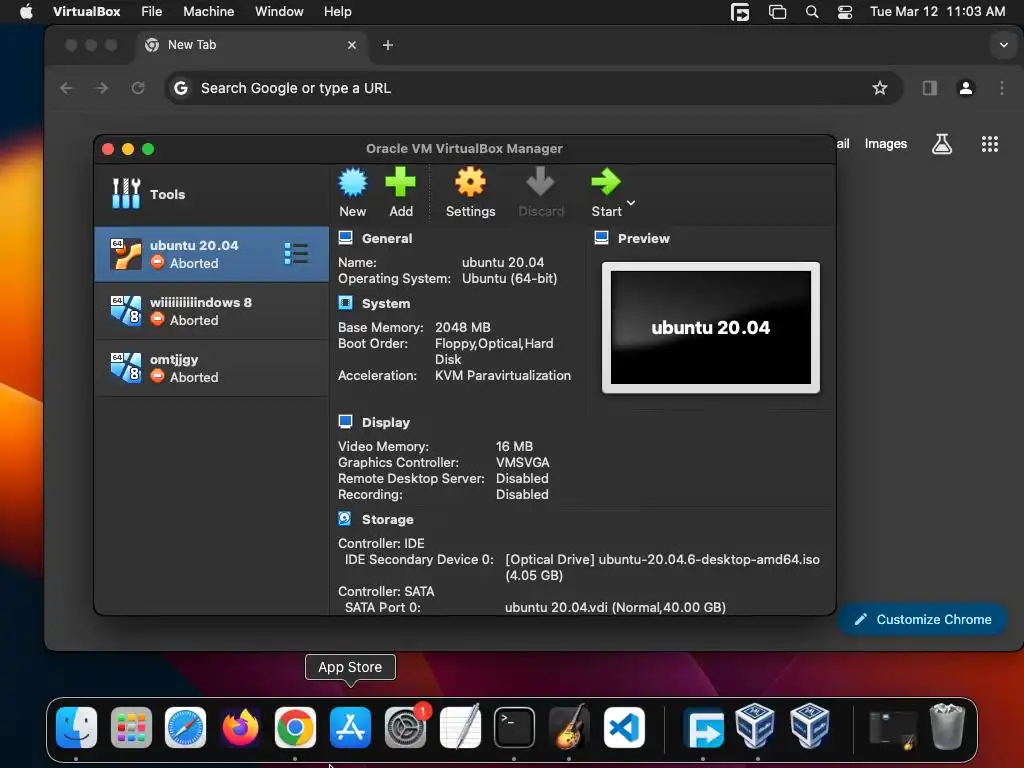The width and height of the screenshot is (1024, 768).
Task: Open App Store from the dock
Action: (350, 727)
